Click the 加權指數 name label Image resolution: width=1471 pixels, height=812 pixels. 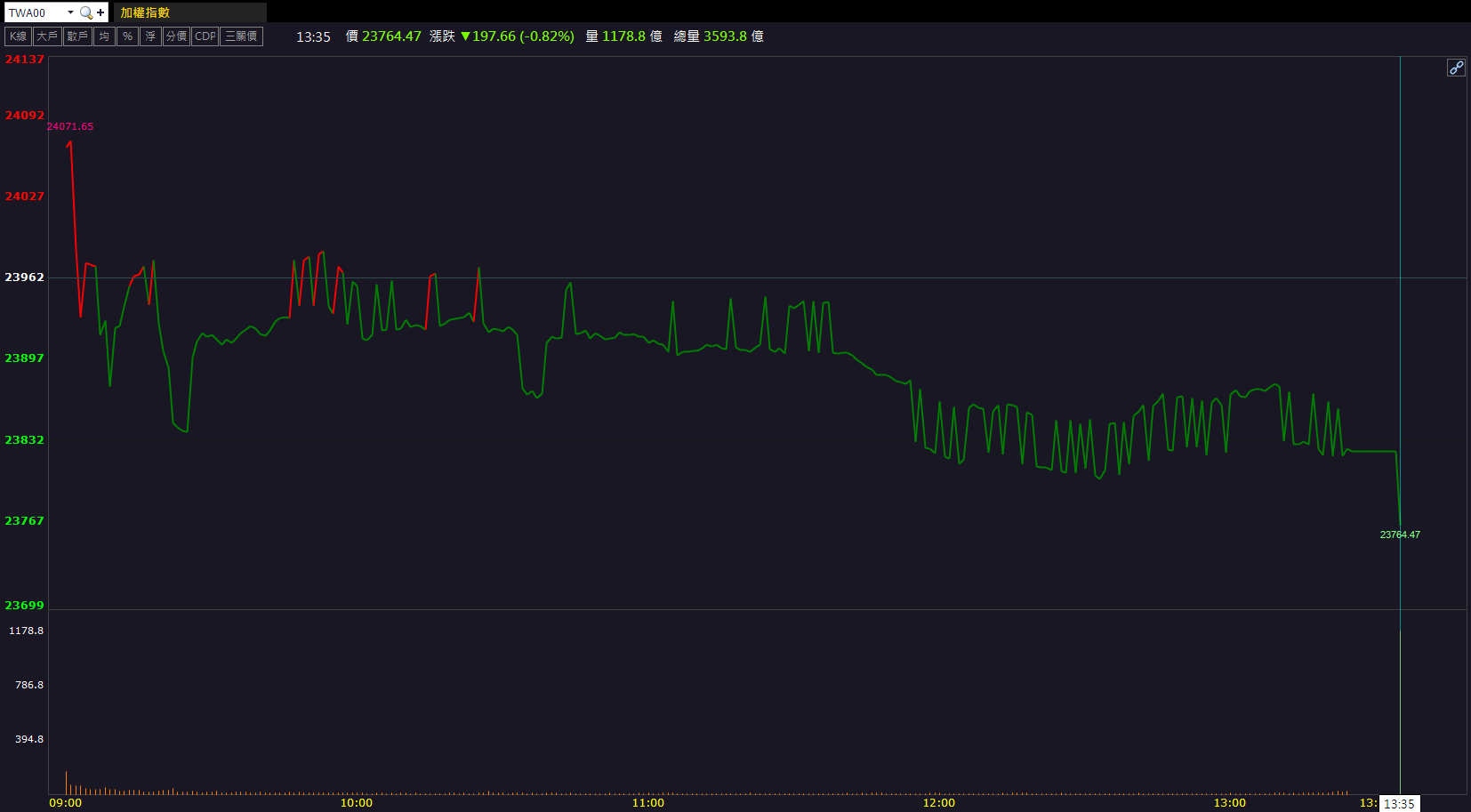click(x=145, y=12)
